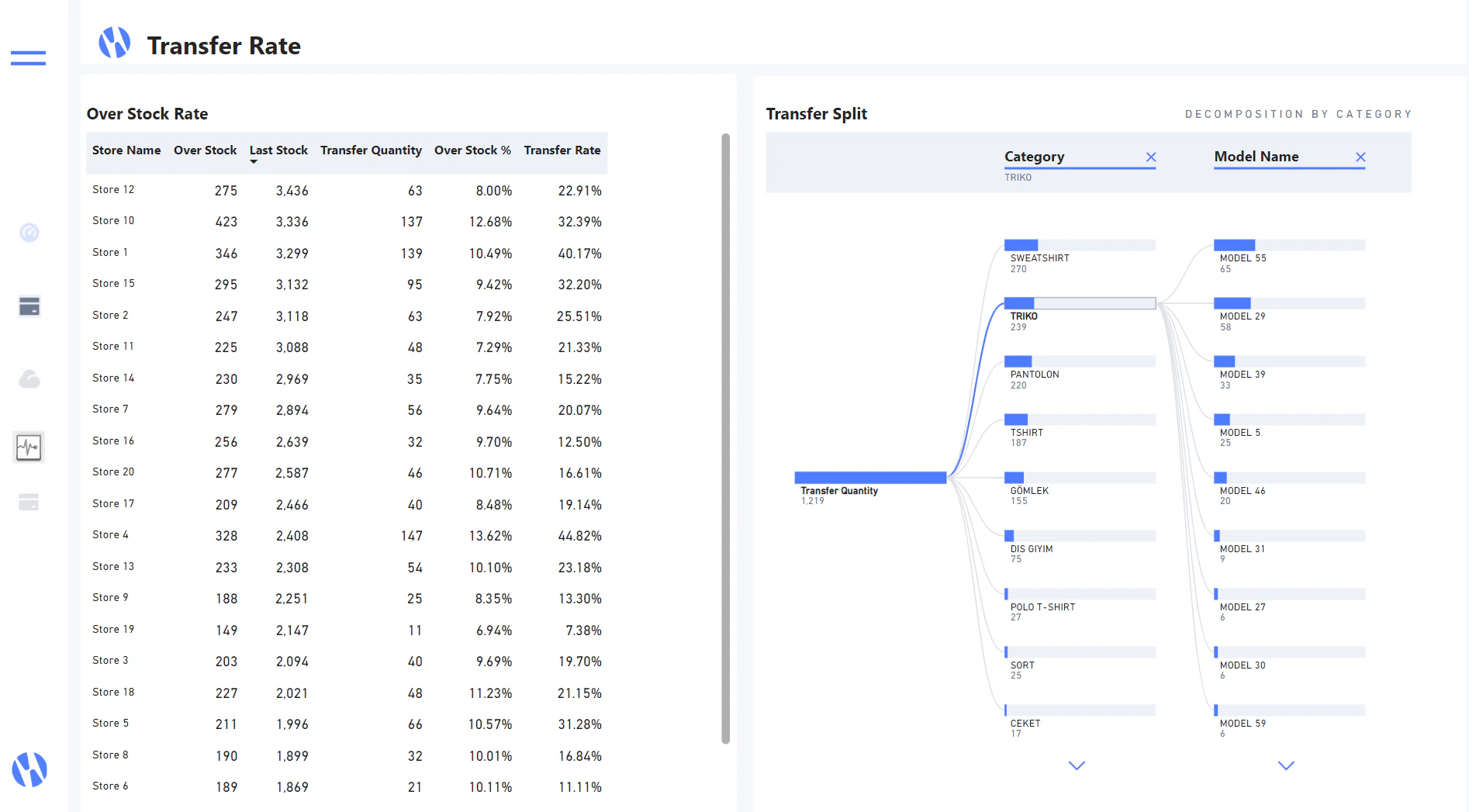Expand more models using the right chevron

(1285, 765)
